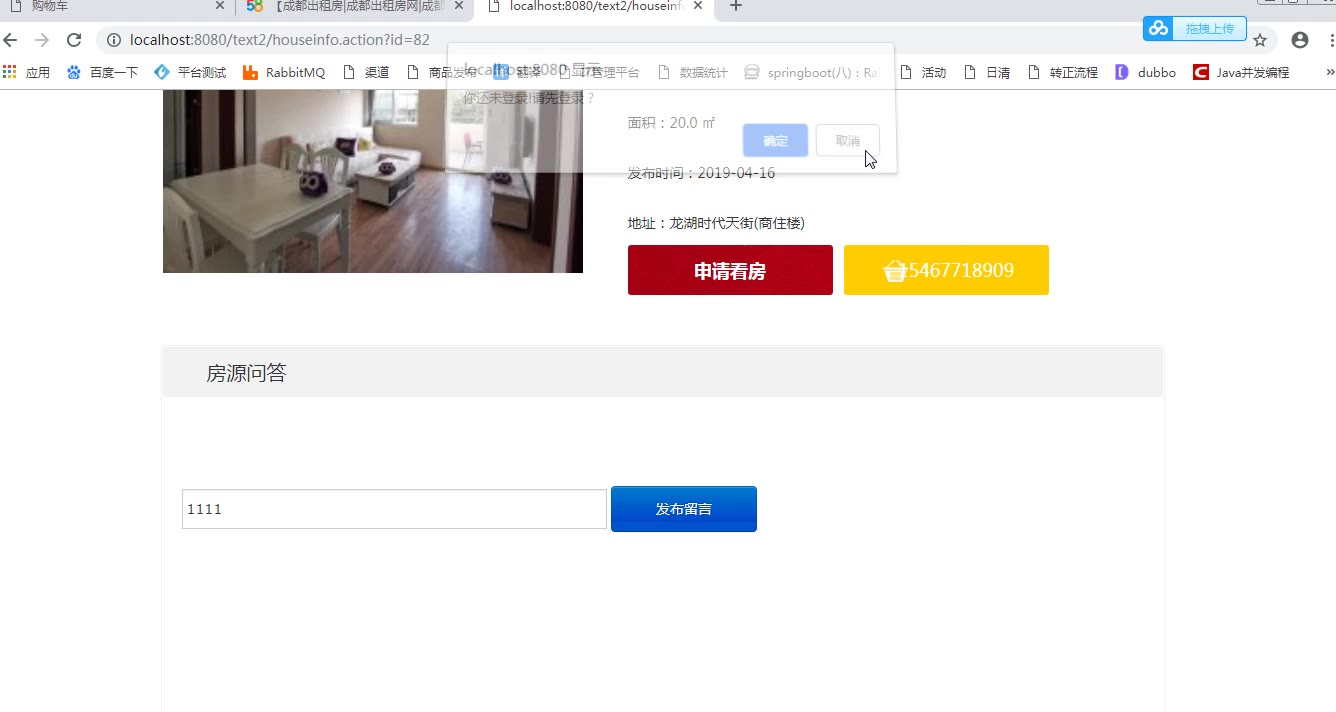Click the basket icon on yellow button
The width and height of the screenshot is (1336, 712).
coord(895,271)
